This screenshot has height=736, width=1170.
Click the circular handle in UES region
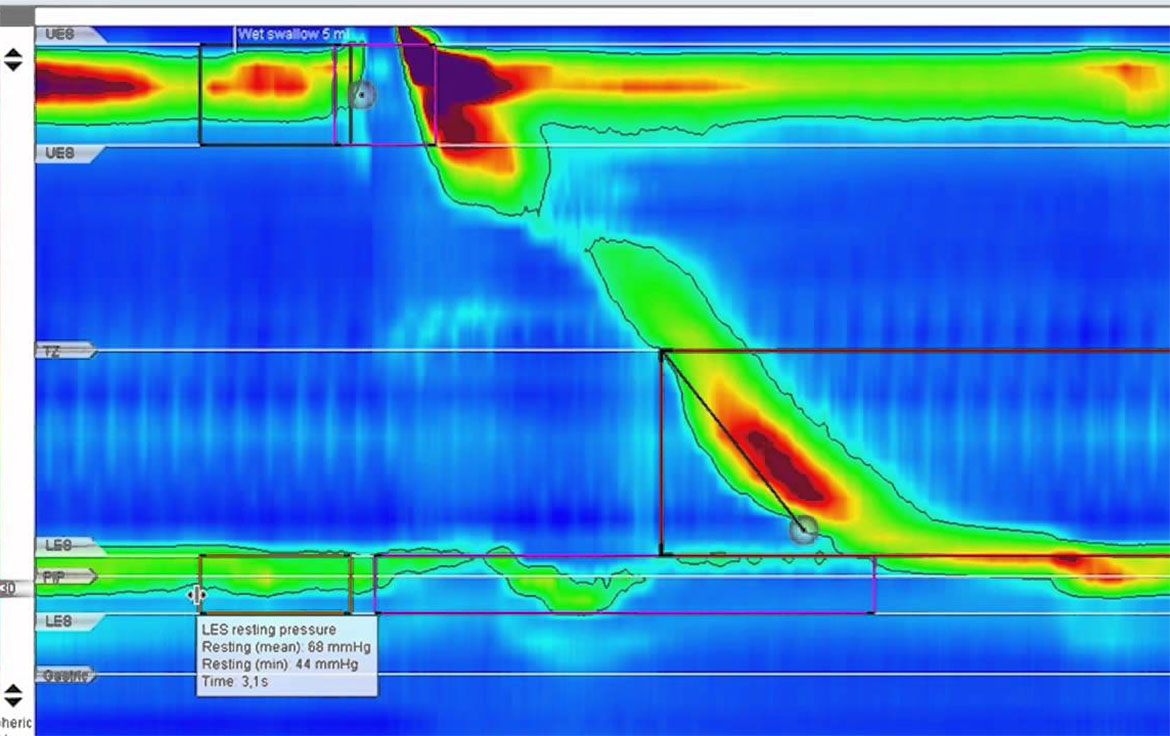click(x=362, y=95)
